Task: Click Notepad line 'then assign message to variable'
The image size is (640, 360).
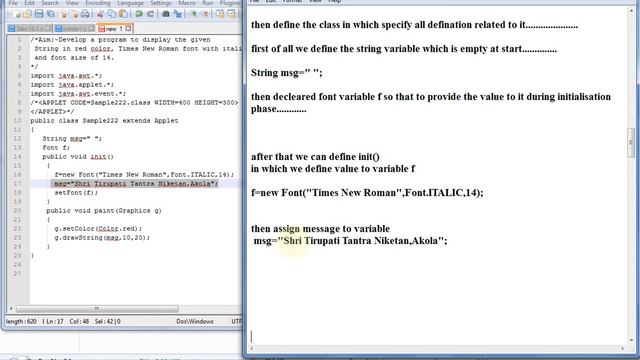Action: pos(320,229)
